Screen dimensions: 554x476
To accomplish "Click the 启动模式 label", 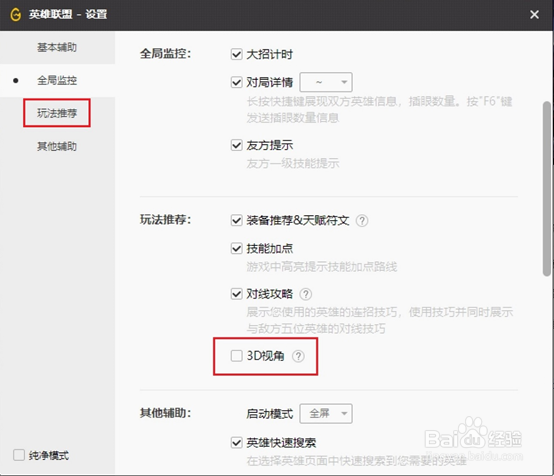I will [270, 413].
